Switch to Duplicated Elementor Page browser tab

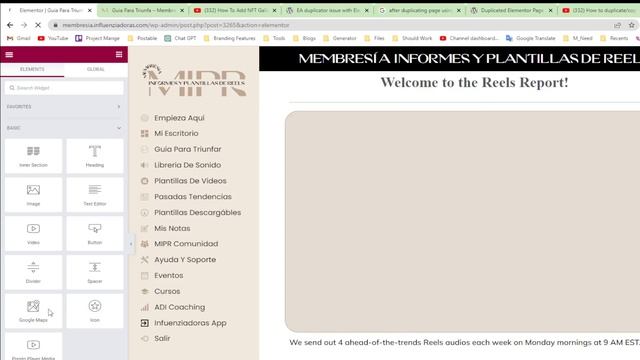coord(511,10)
